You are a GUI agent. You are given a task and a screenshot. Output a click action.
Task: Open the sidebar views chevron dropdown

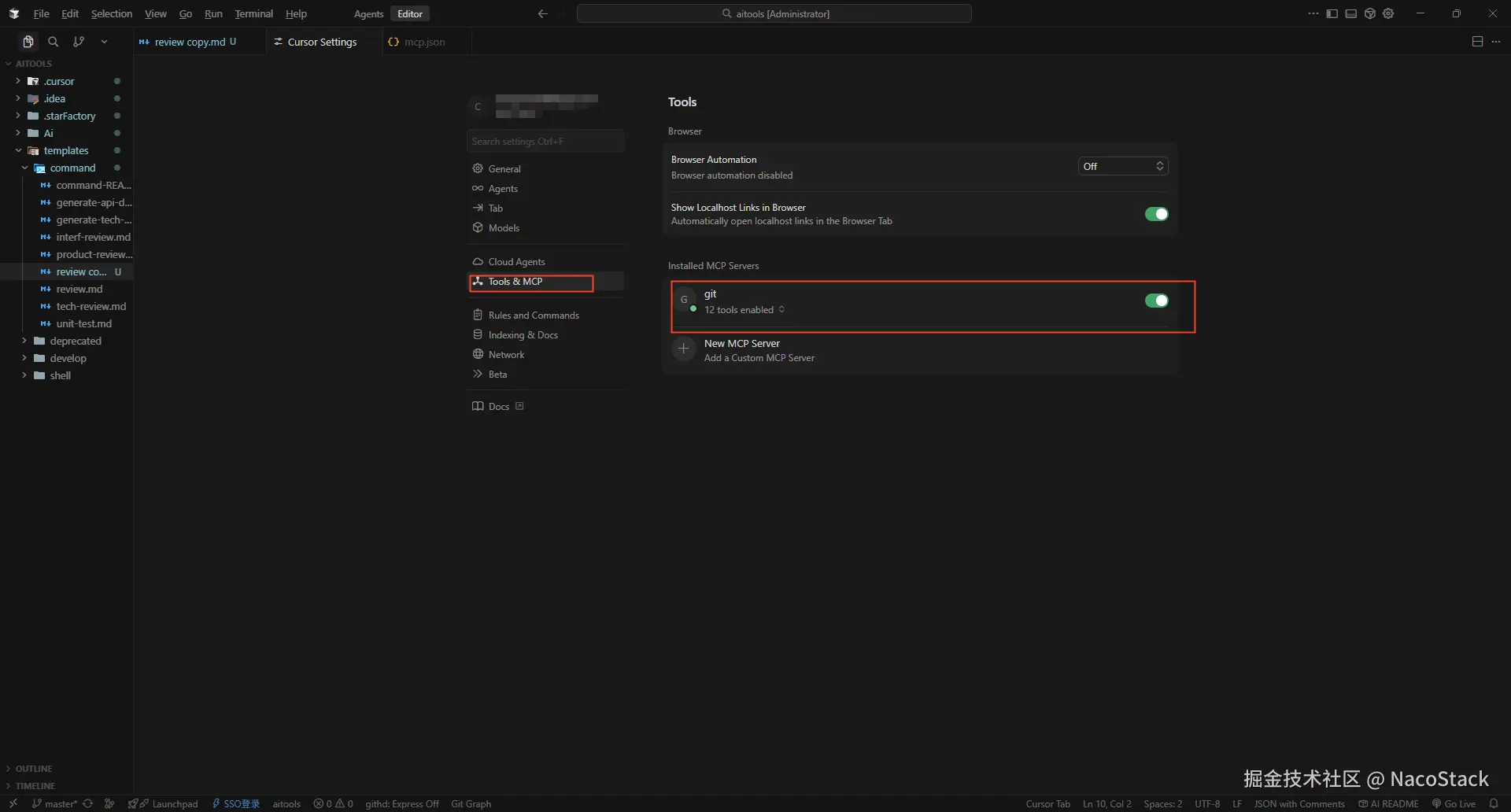click(x=104, y=42)
